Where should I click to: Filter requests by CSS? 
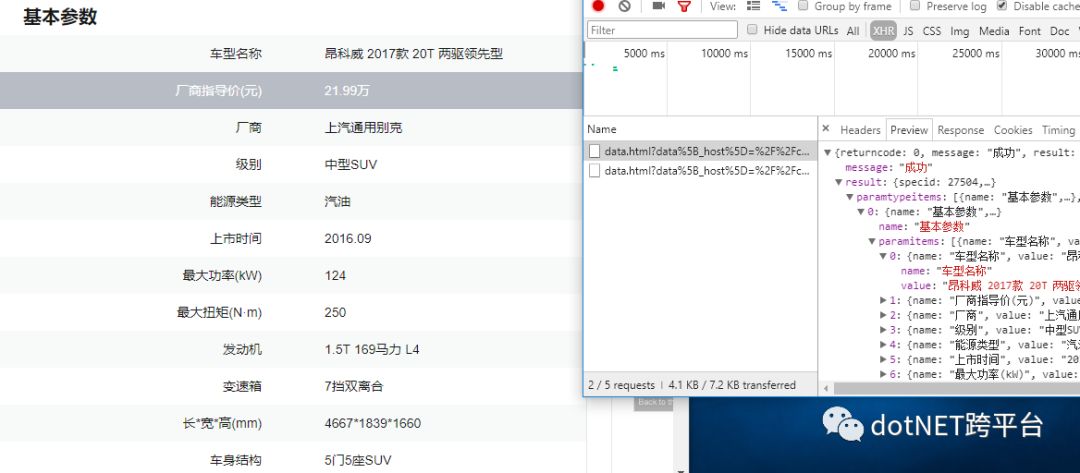[932, 30]
